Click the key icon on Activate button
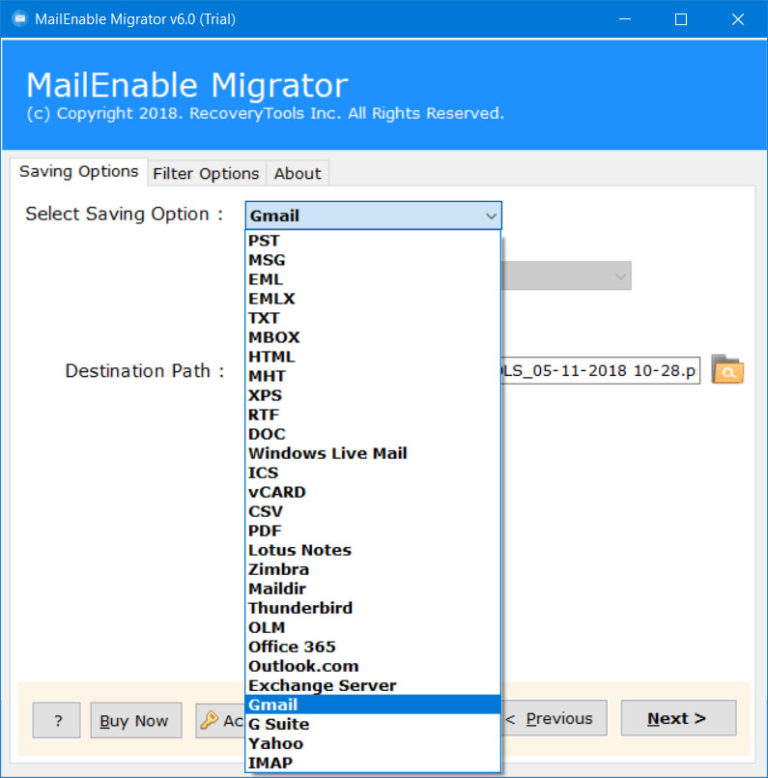The image size is (768, 778). tap(209, 720)
